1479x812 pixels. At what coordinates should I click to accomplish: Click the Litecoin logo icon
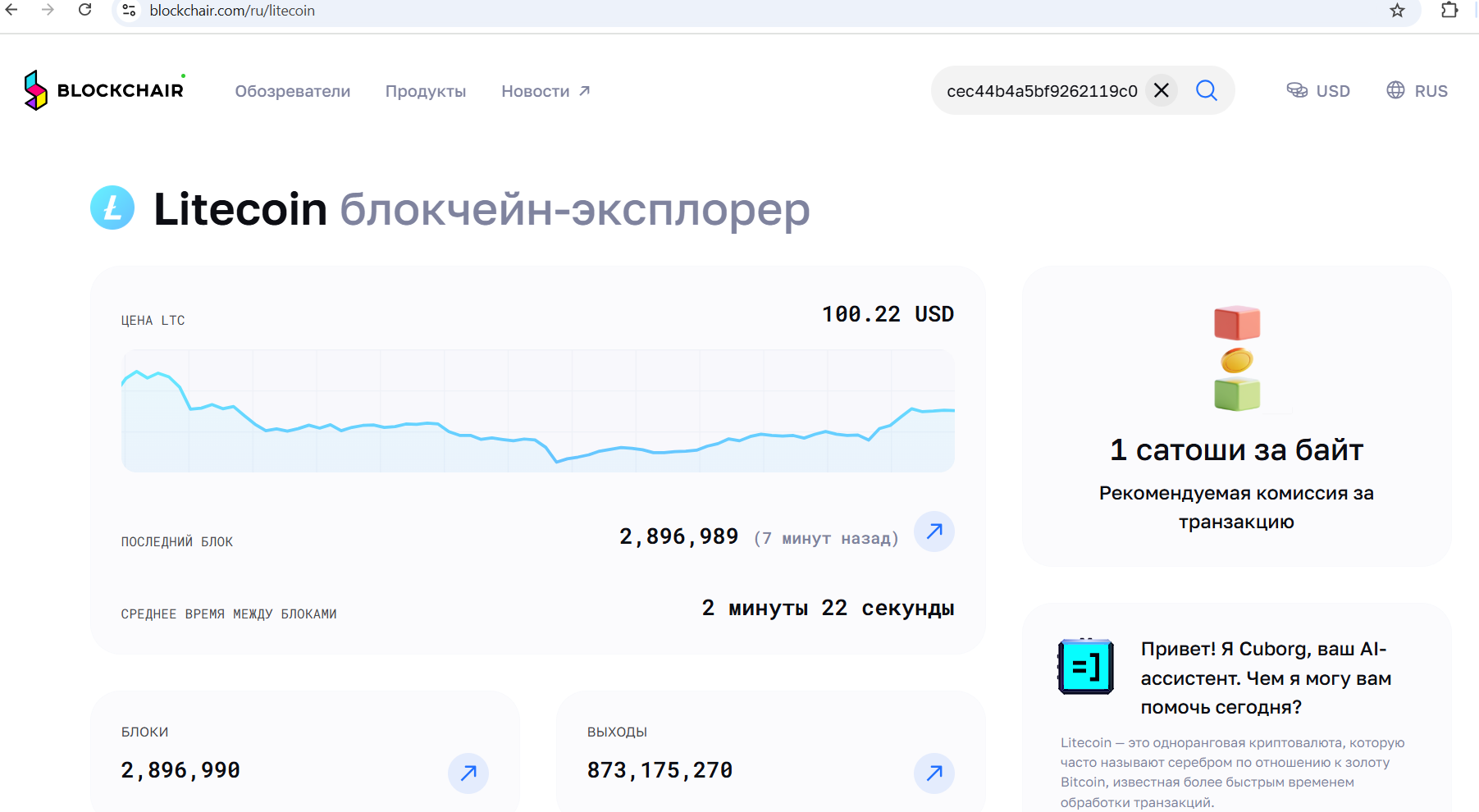coord(112,208)
